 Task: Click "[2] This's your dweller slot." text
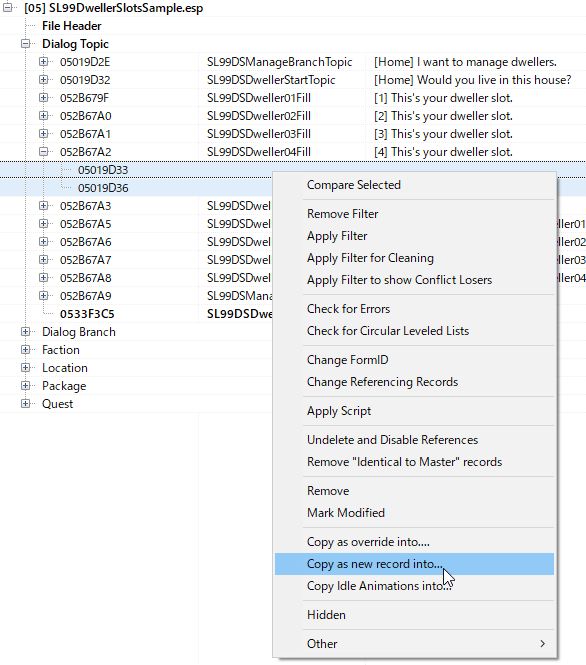(x=443, y=116)
